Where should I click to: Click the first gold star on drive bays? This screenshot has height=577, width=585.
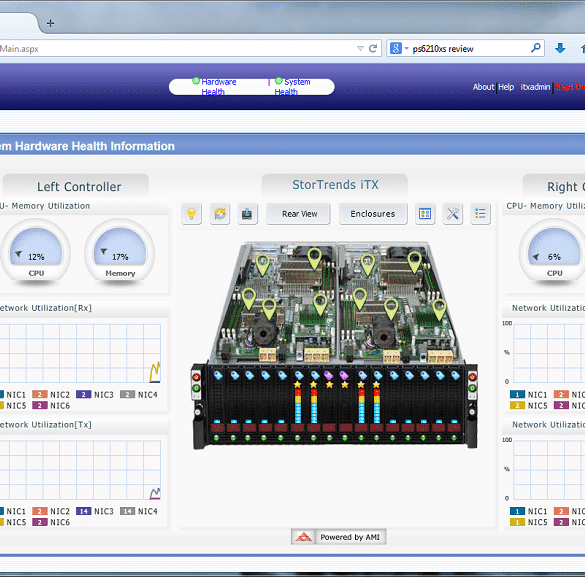pos(297,385)
